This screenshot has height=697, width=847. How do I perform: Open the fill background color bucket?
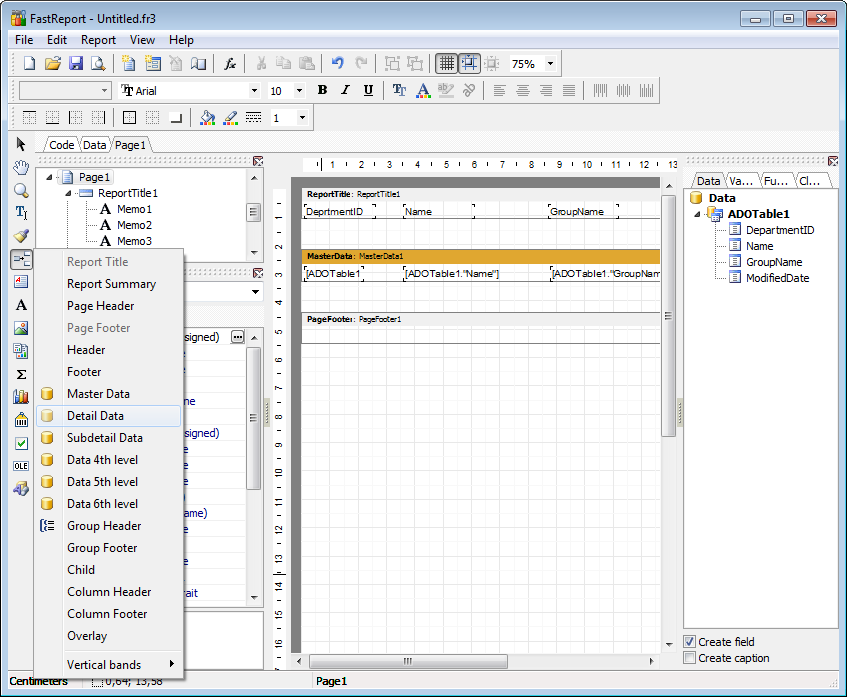click(x=207, y=117)
